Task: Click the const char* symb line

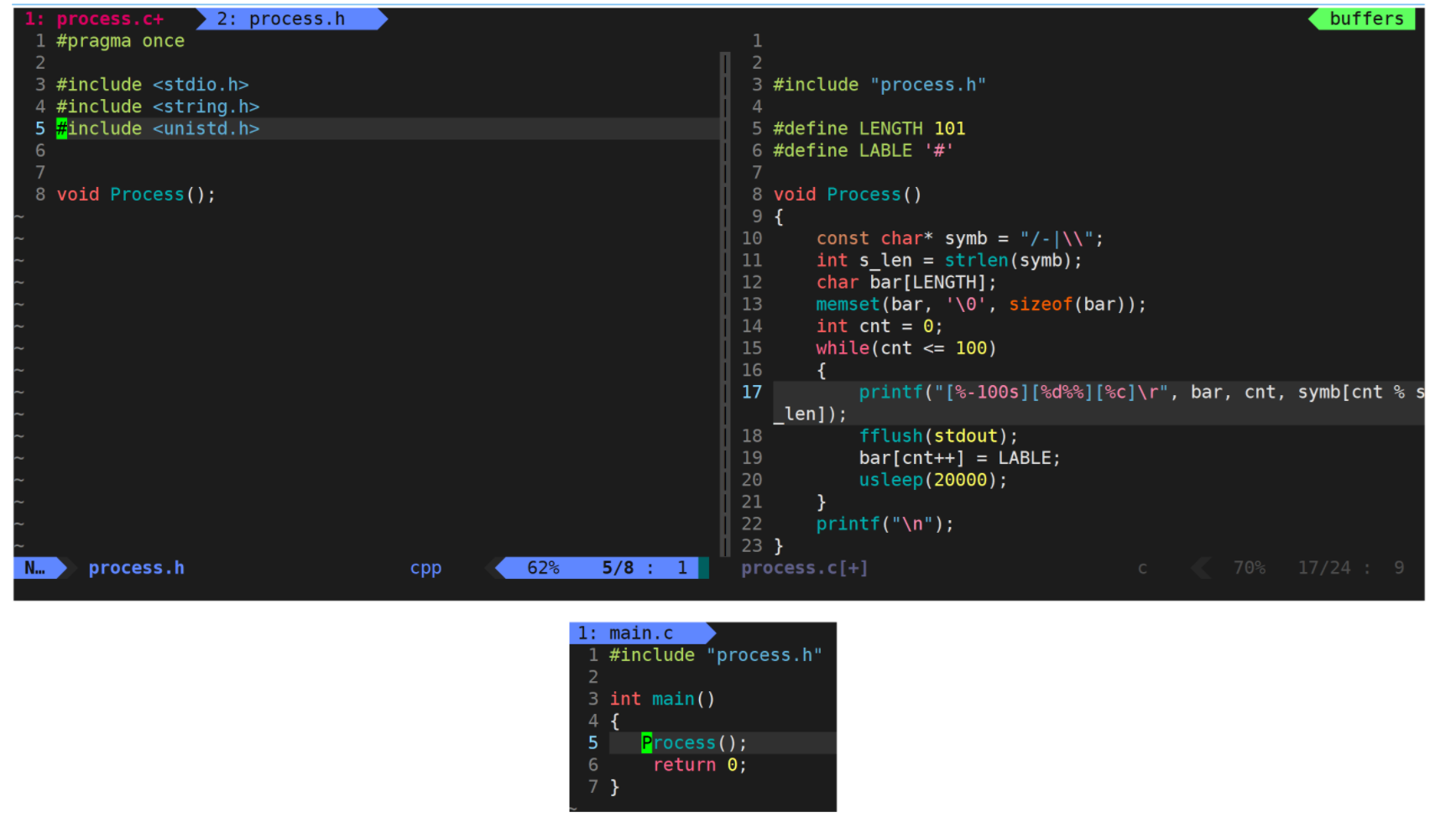Action: [959, 239]
